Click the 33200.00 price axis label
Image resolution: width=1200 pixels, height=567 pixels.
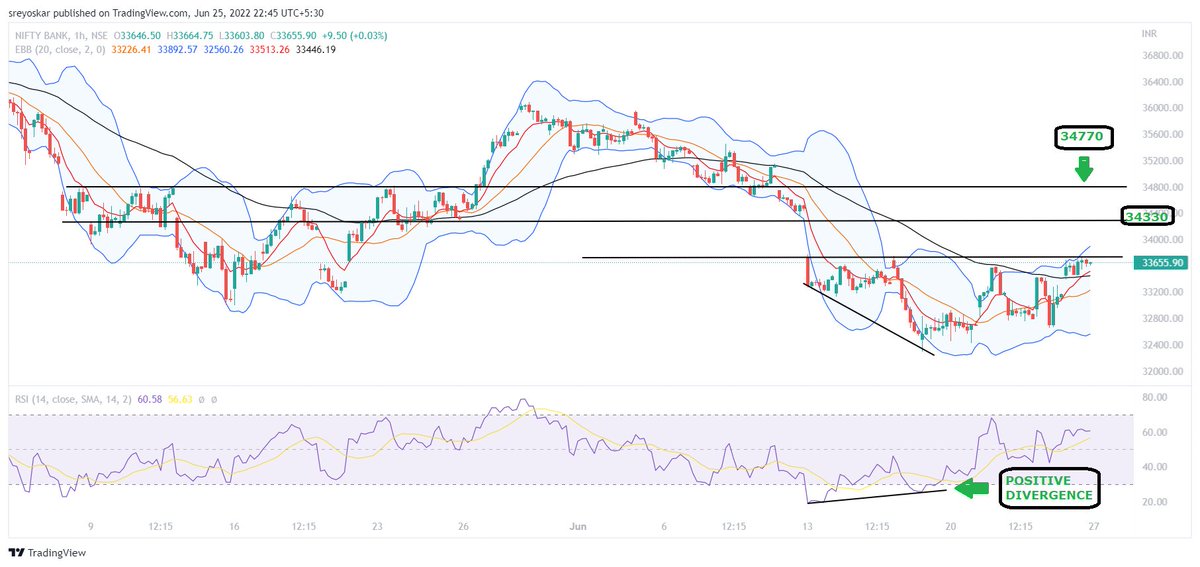1162,292
